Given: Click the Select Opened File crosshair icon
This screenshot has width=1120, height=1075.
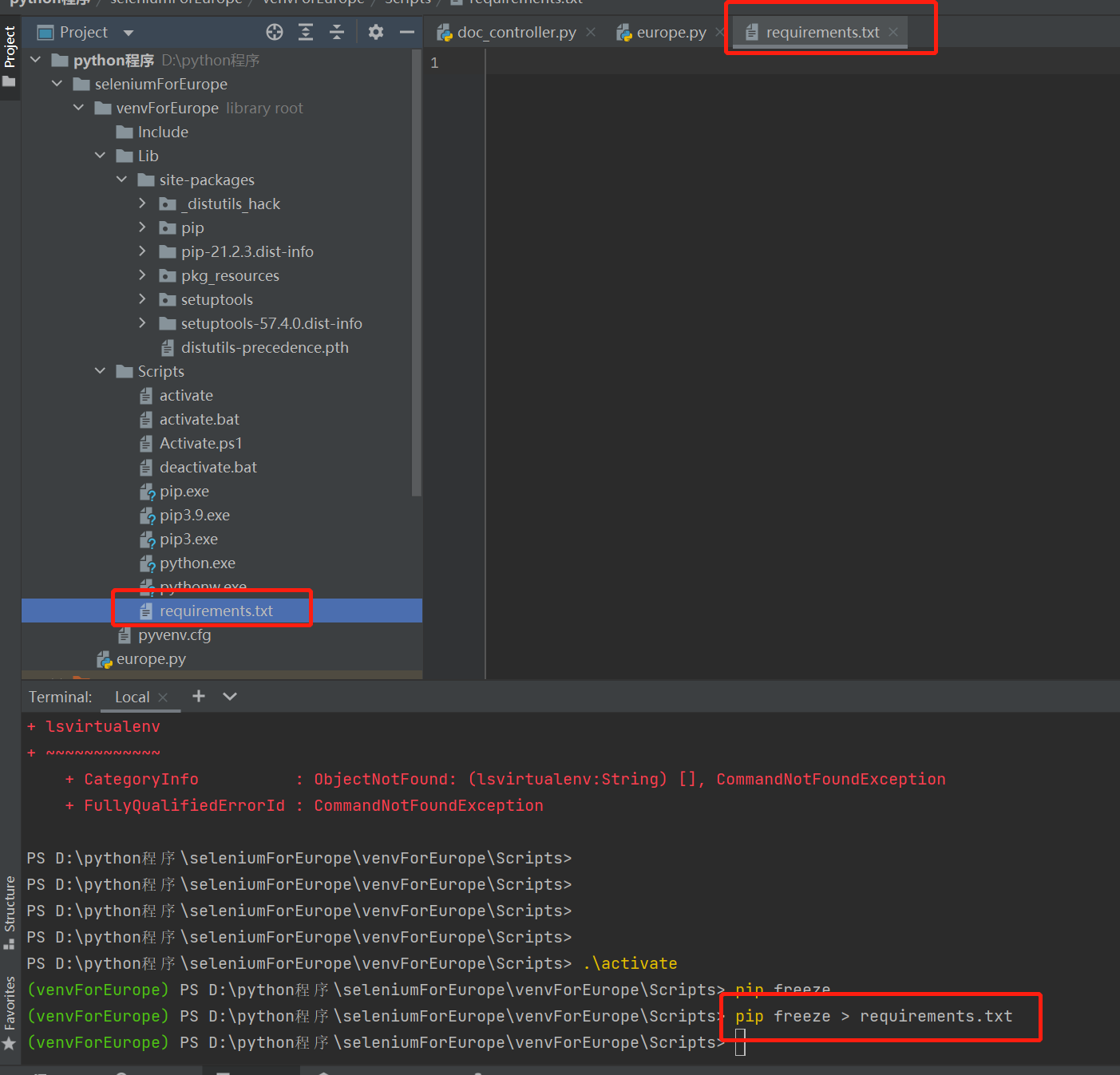Looking at the screenshot, I should 274,32.
